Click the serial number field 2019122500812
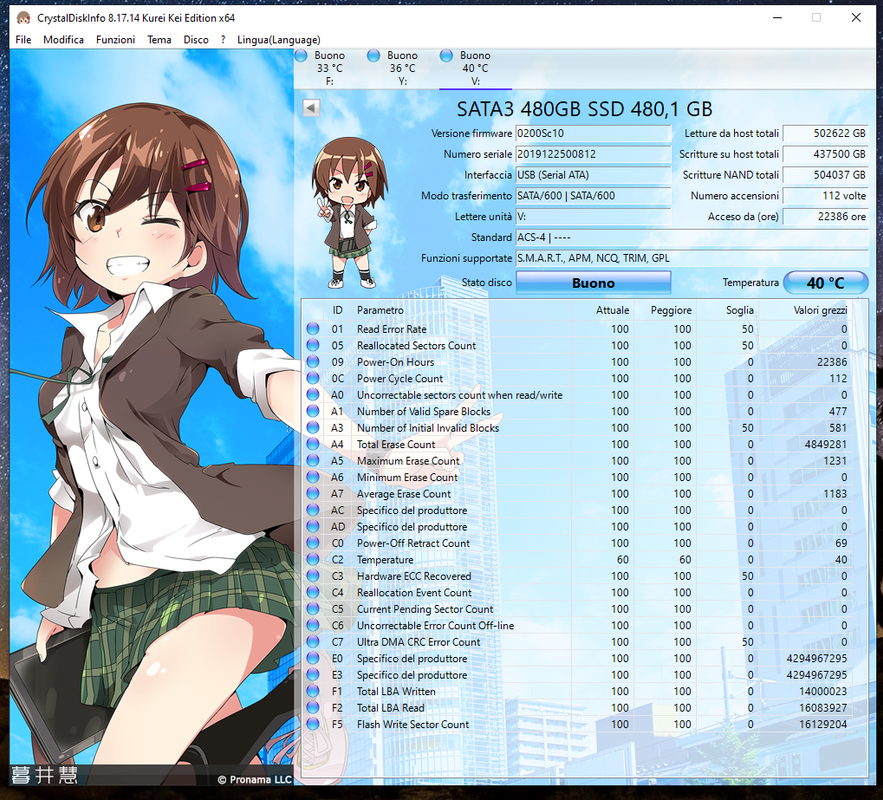 [x=593, y=154]
